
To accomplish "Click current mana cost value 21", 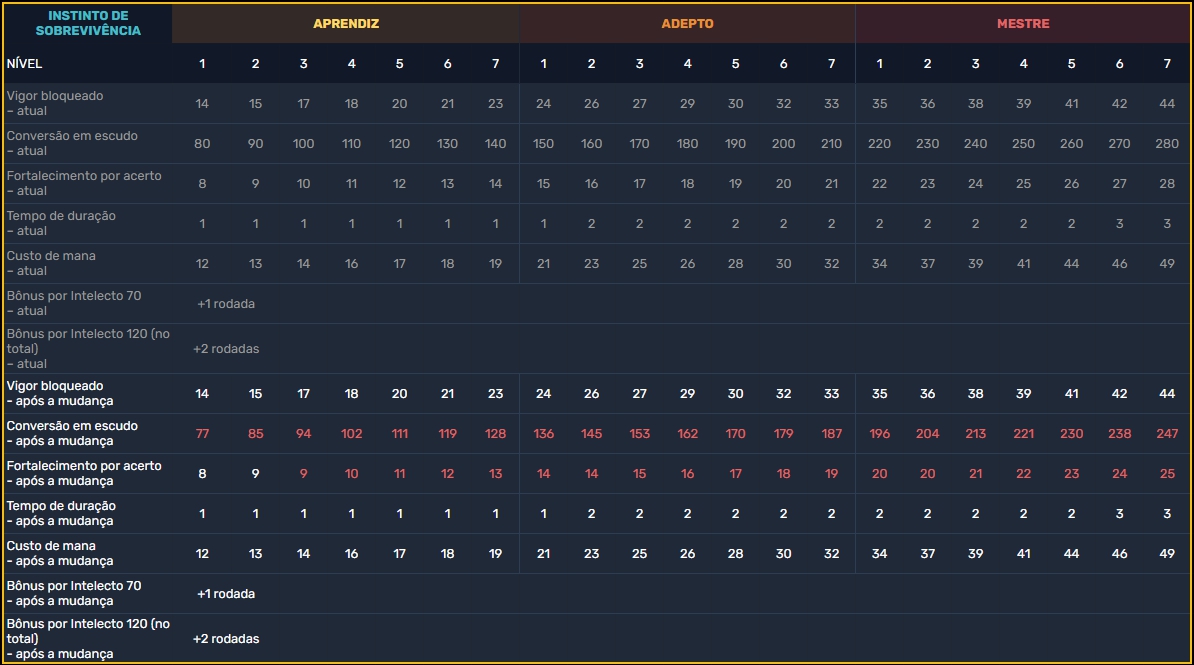I will 543,264.
